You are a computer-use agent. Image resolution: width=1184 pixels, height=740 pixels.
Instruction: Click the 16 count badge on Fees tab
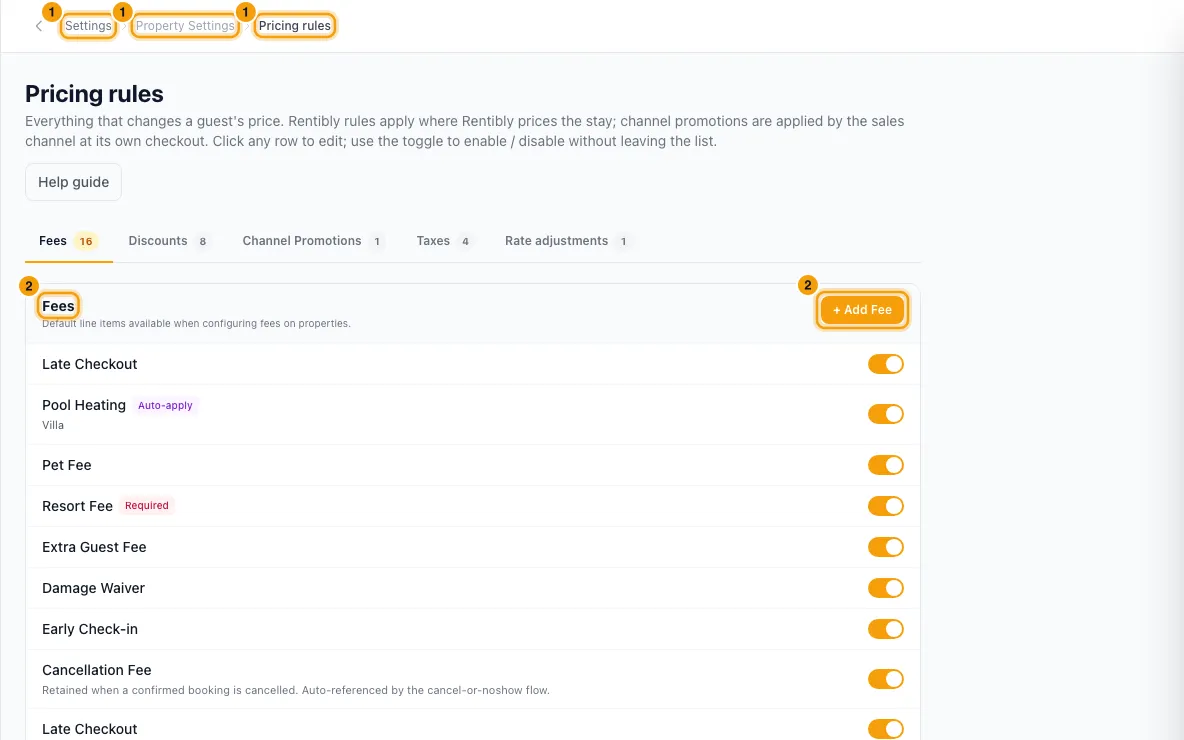(86, 242)
